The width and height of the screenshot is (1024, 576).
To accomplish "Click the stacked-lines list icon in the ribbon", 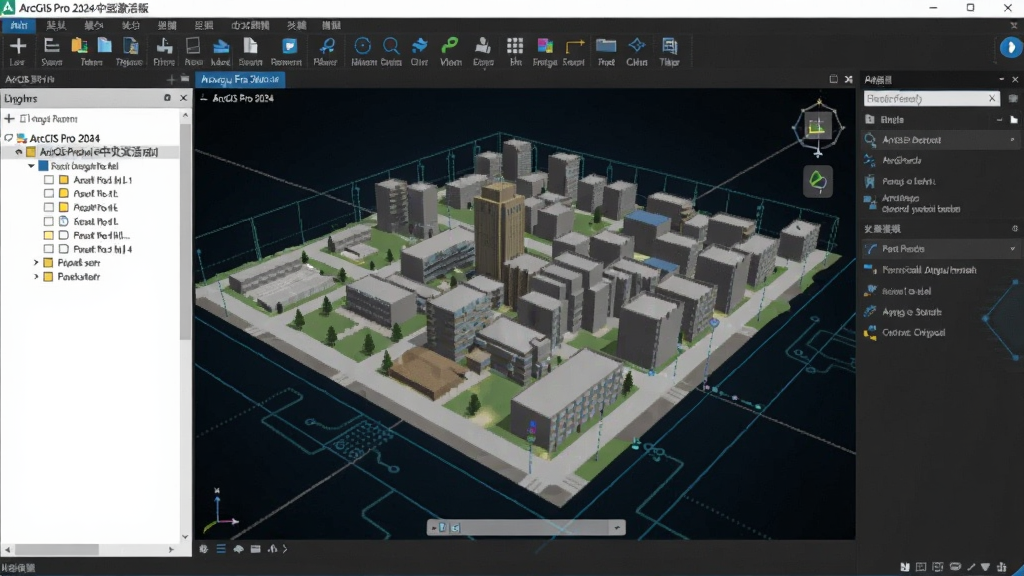I will [51, 46].
